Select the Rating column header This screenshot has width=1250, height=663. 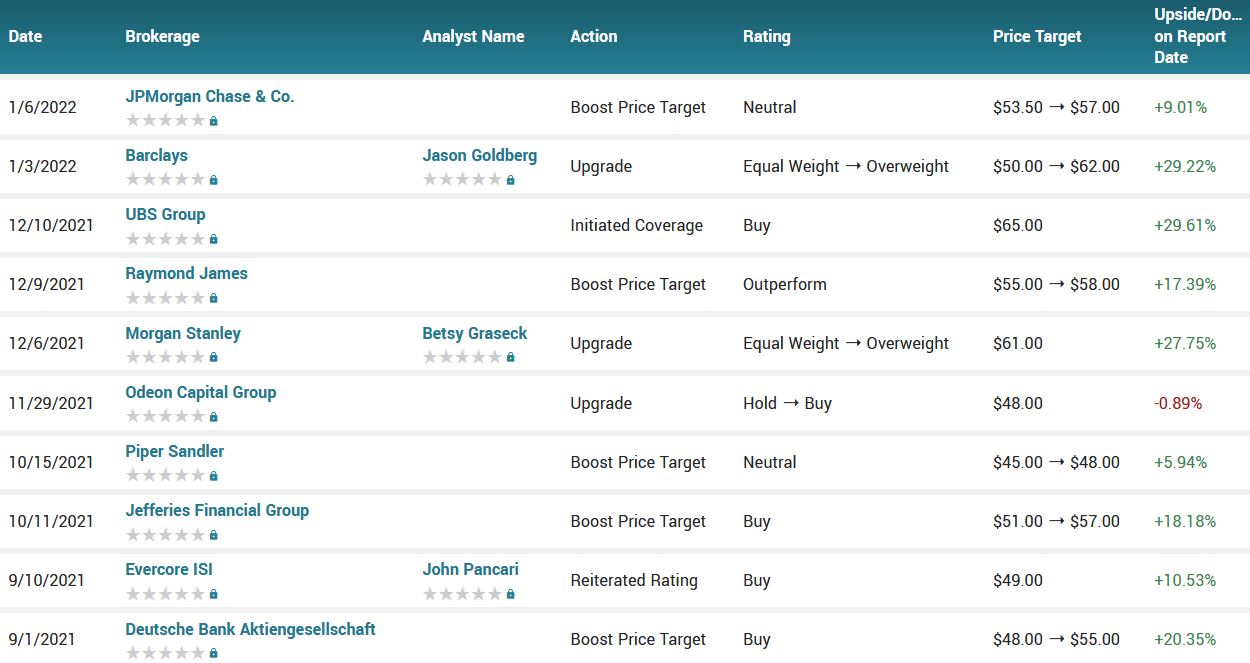point(767,37)
